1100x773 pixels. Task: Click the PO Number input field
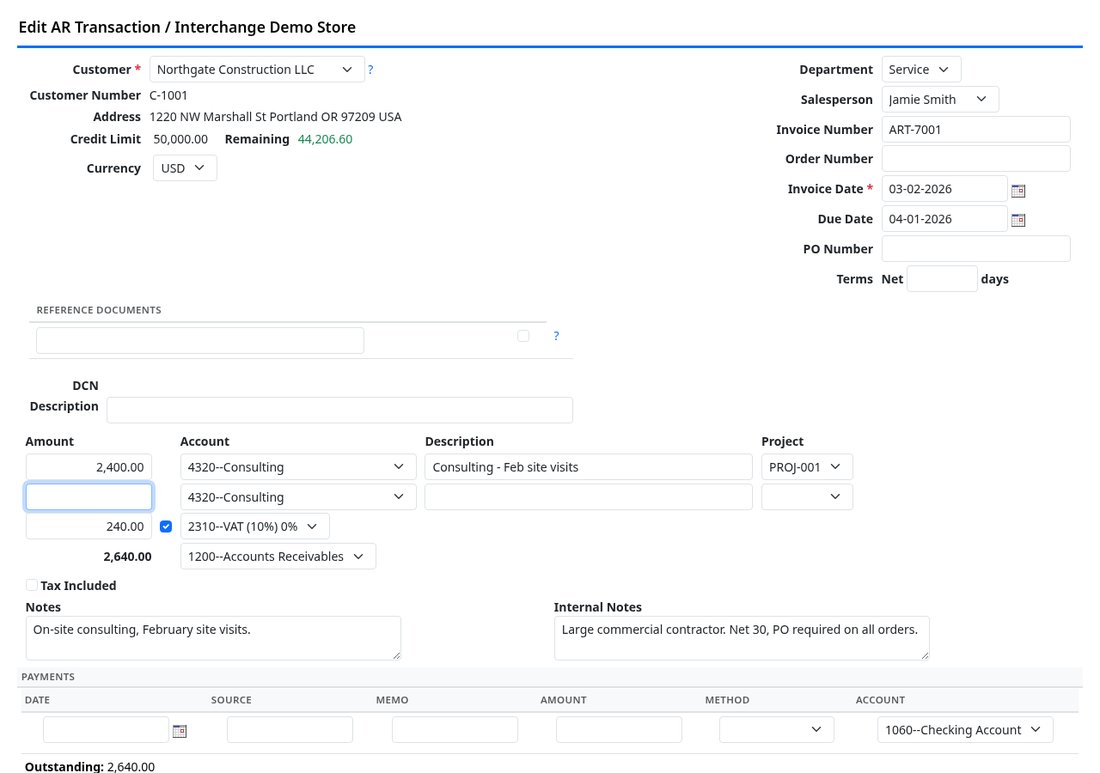[x=976, y=249]
